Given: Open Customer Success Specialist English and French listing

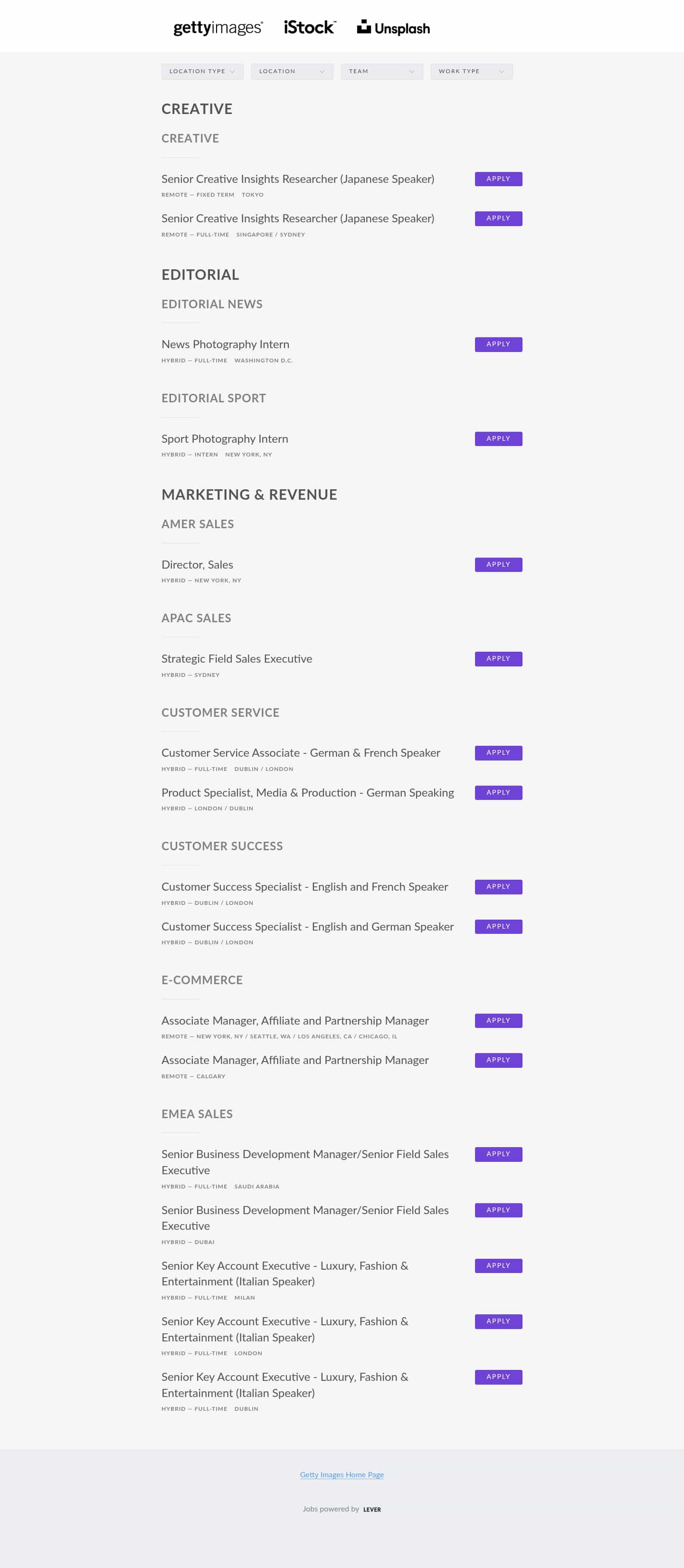Looking at the screenshot, I should tap(304, 887).
